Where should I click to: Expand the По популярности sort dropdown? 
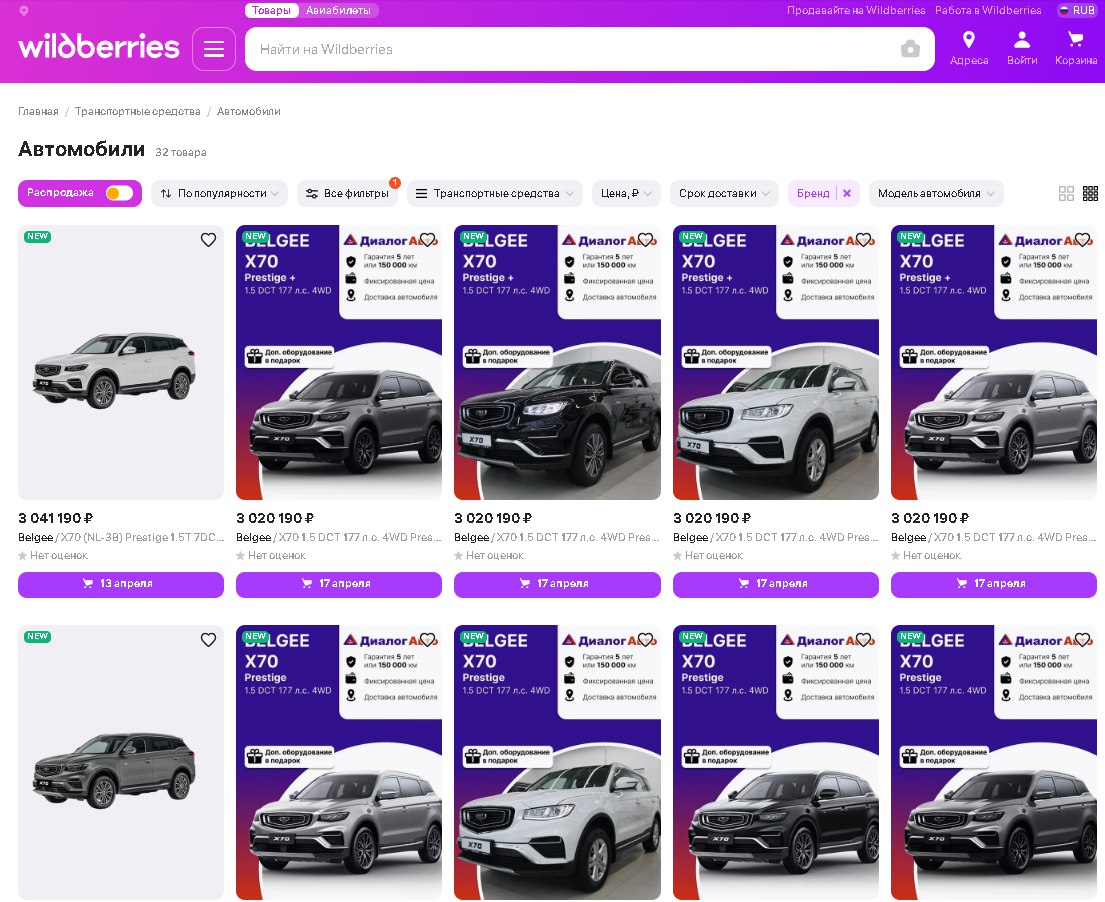[x=220, y=193]
